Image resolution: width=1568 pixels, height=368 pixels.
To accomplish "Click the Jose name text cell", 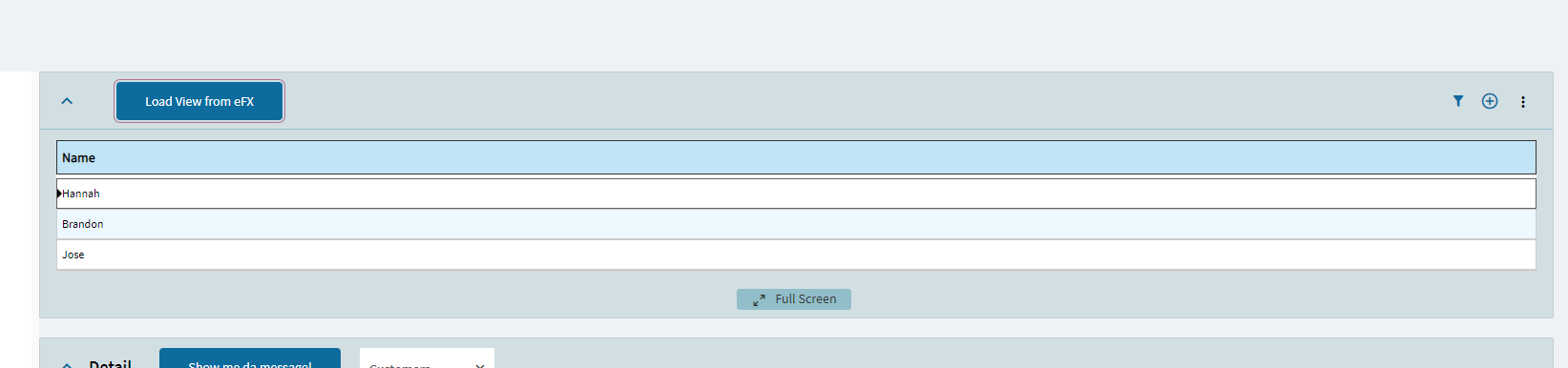I will 73,255.
